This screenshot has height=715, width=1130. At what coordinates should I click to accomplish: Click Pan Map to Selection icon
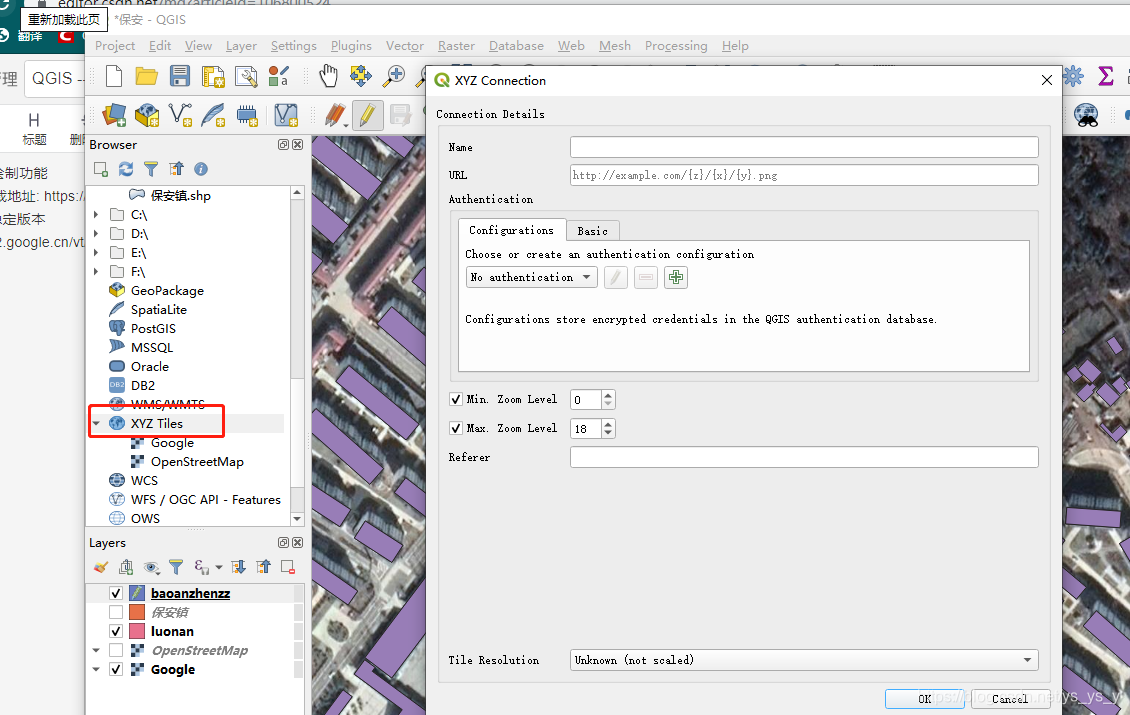[x=361, y=76]
